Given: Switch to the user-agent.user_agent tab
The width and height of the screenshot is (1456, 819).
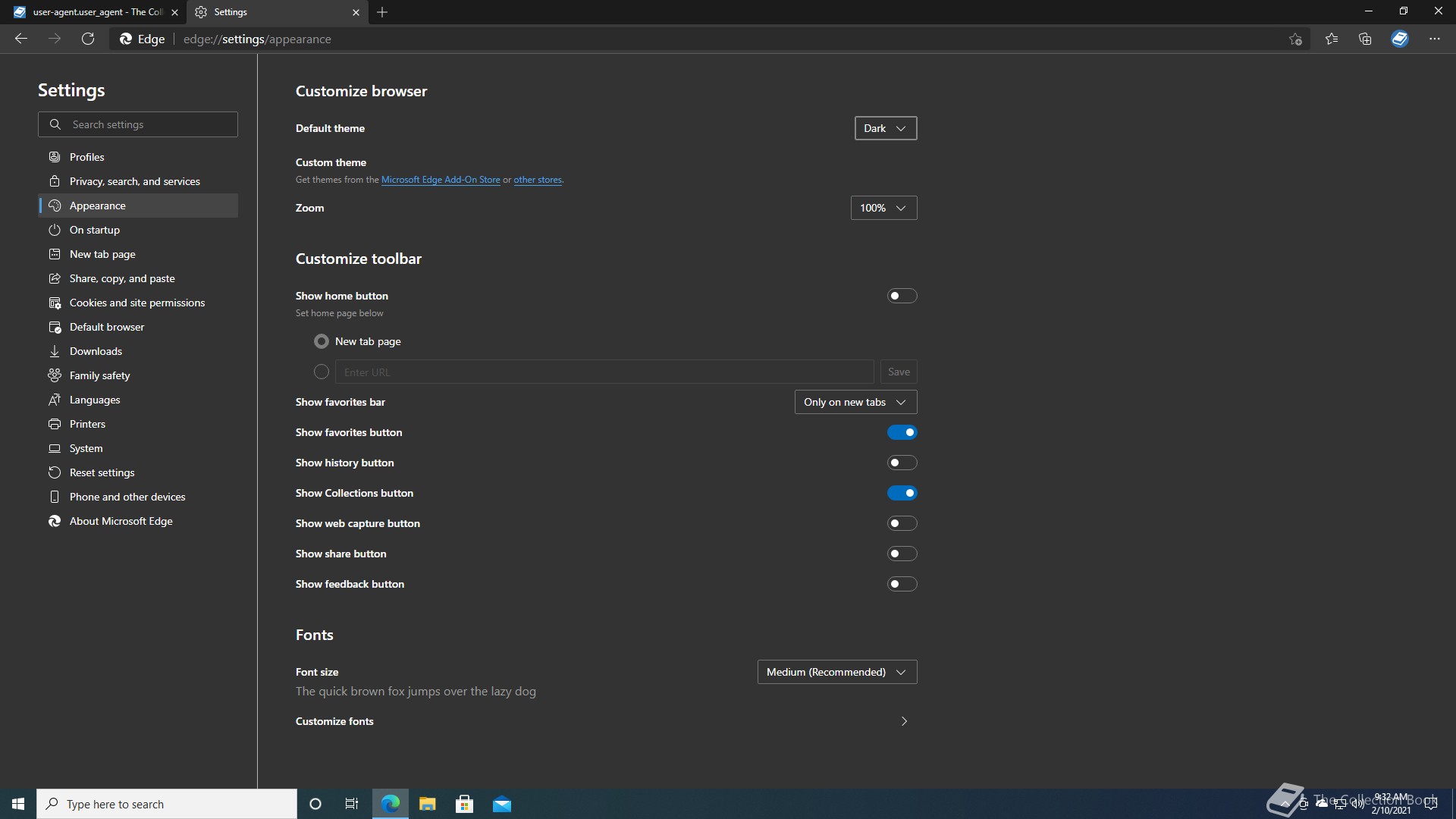Looking at the screenshot, I should [91, 12].
